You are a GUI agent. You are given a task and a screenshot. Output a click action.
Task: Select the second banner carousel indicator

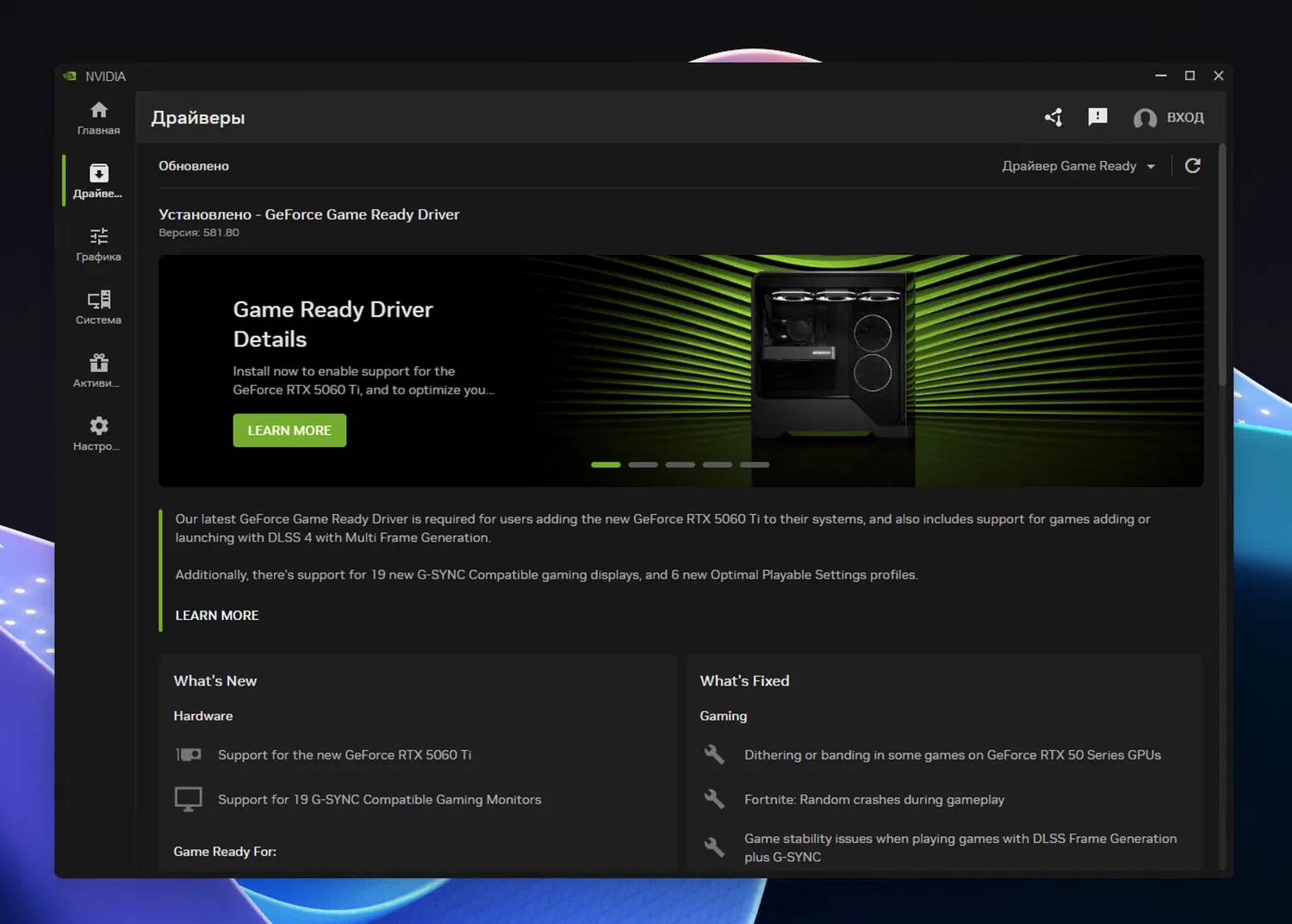click(x=643, y=465)
